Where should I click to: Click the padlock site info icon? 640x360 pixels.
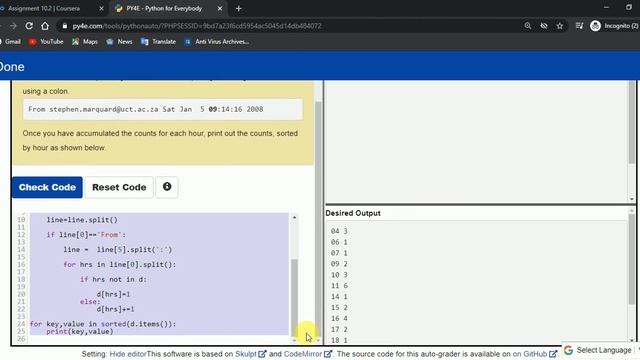tap(64, 26)
